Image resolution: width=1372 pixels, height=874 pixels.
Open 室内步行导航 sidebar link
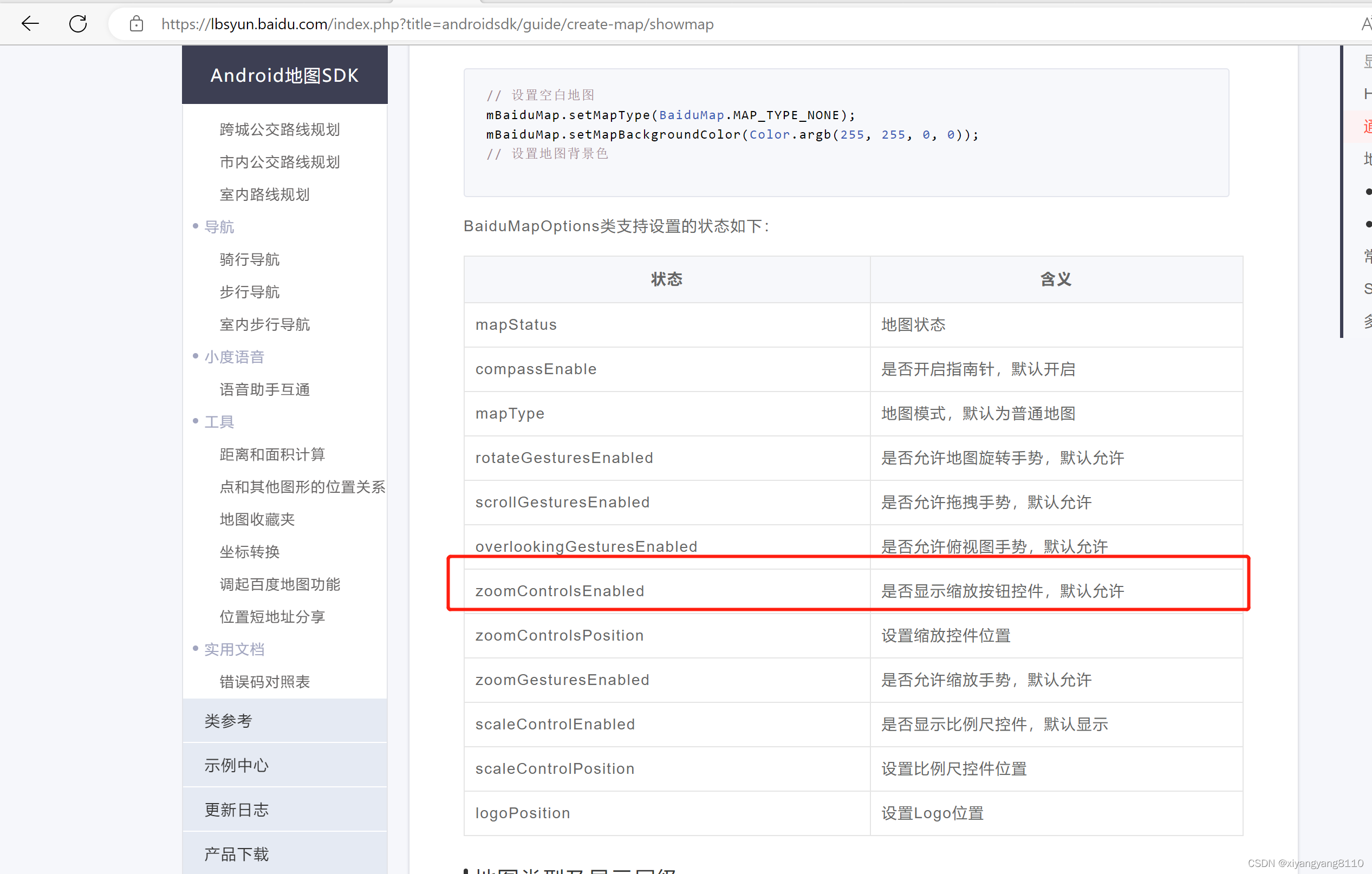[x=264, y=324]
